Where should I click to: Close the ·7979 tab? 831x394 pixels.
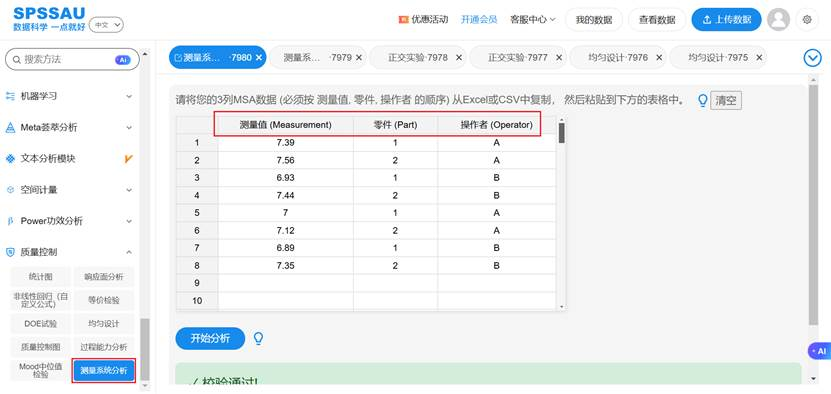pos(359,58)
